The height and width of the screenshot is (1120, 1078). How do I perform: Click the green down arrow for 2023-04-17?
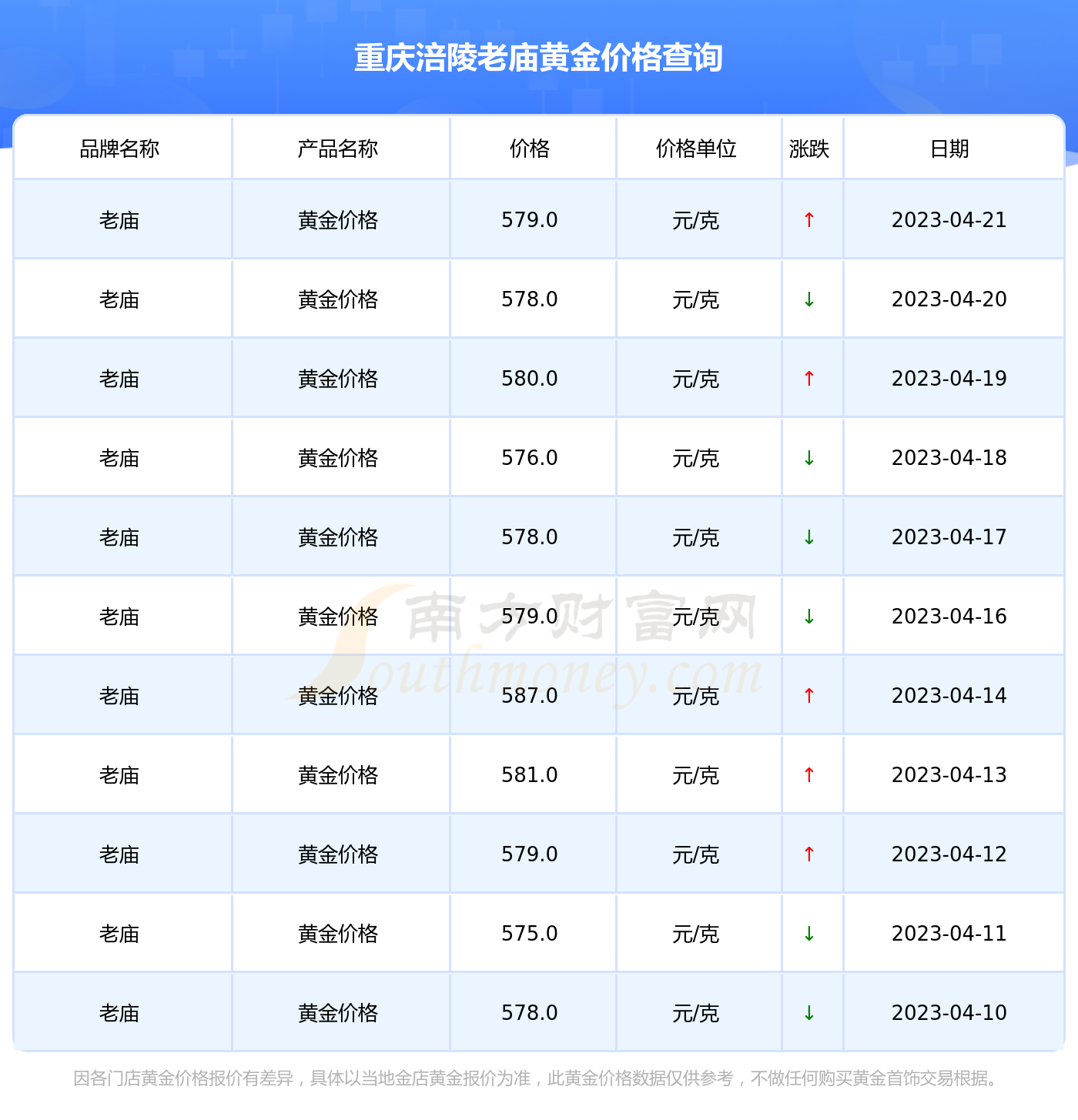(x=809, y=537)
